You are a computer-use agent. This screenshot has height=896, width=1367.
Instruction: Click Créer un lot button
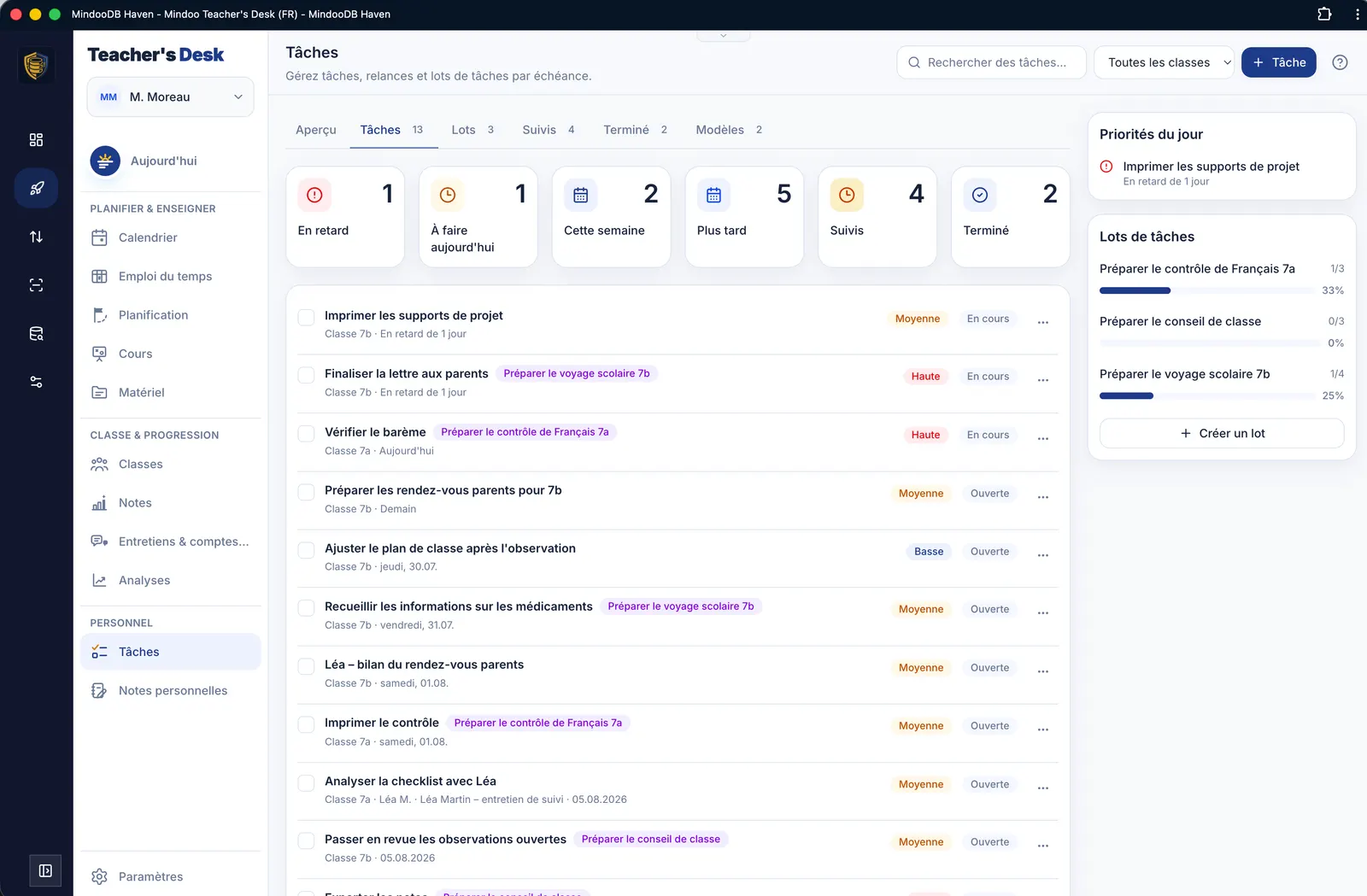[x=1222, y=433]
